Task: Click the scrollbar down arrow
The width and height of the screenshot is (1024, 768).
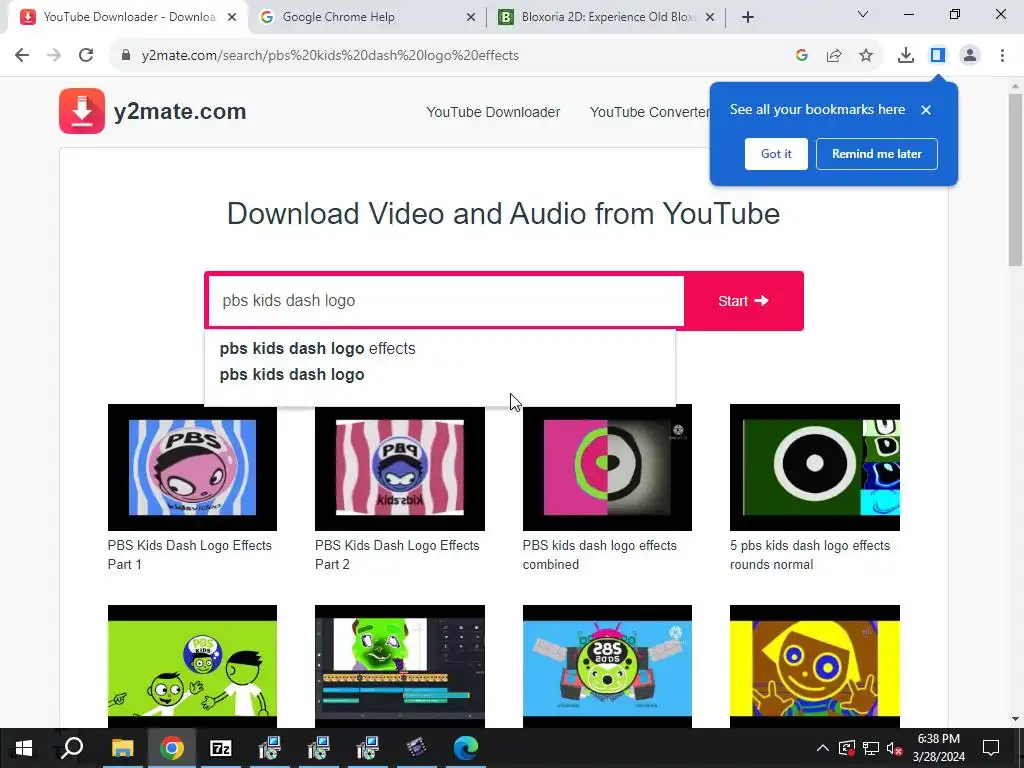Action: pos(1016,720)
